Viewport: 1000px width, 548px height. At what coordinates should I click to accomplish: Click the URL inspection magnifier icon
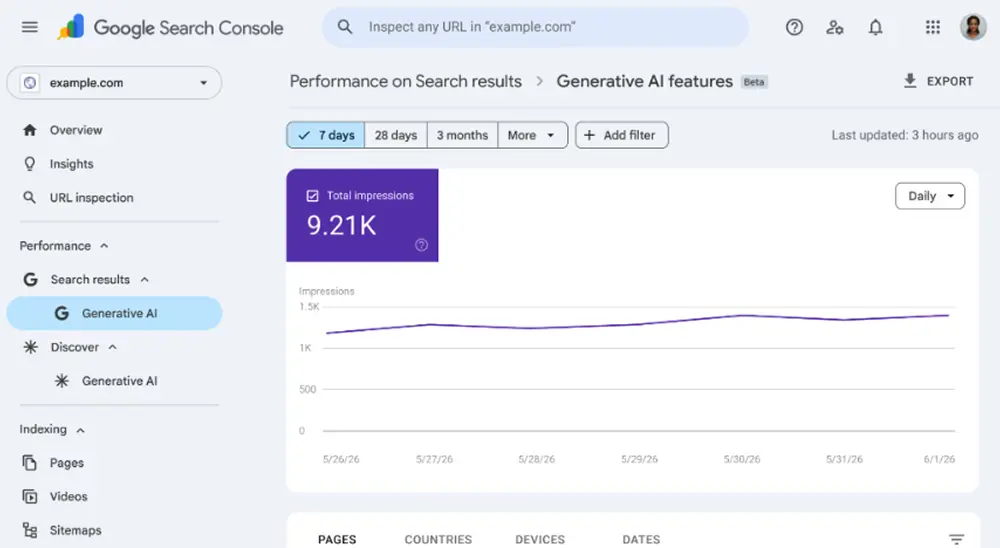tap(29, 198)
